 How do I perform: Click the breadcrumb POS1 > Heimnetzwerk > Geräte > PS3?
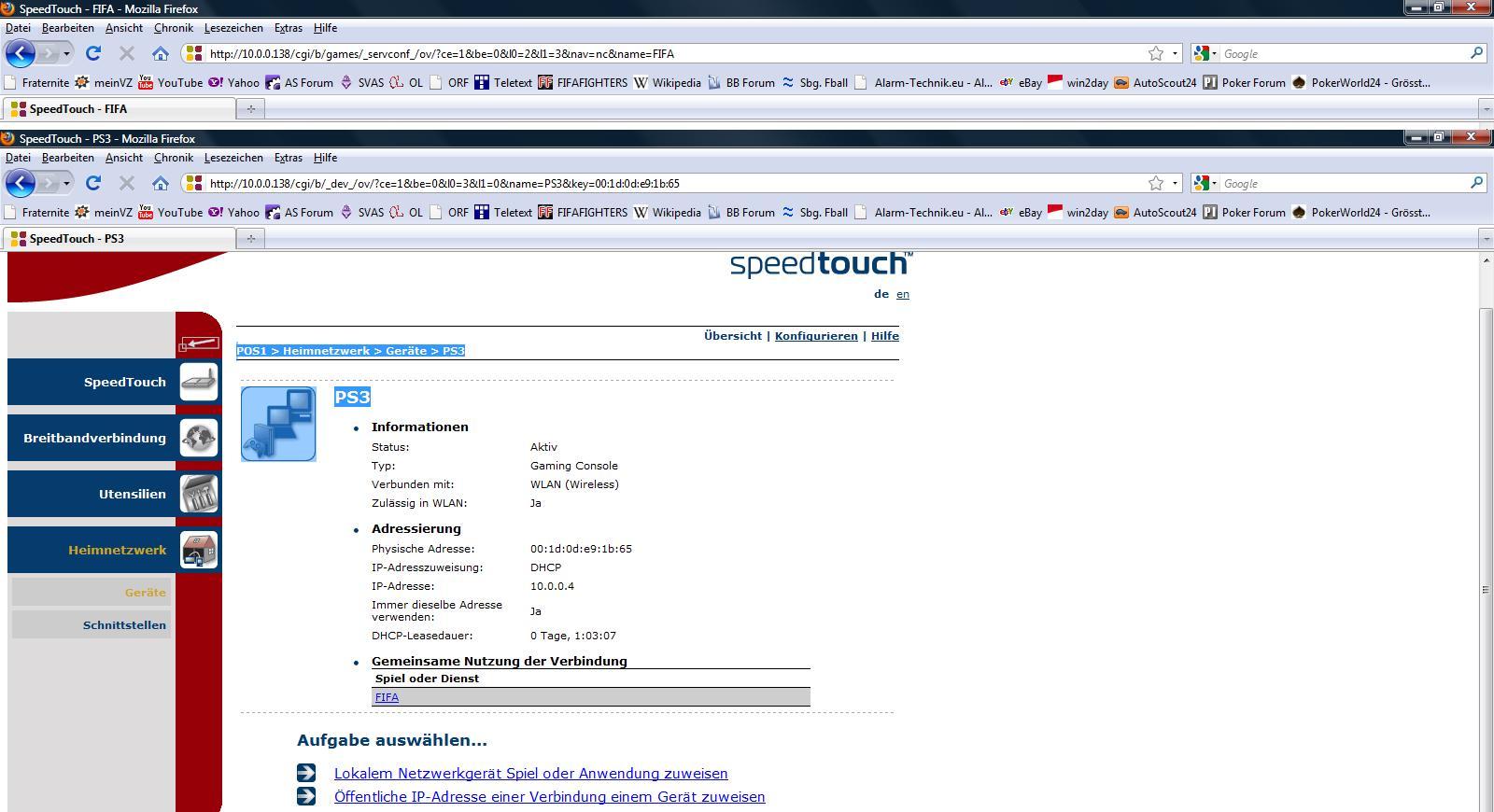(x=350, y=351)
